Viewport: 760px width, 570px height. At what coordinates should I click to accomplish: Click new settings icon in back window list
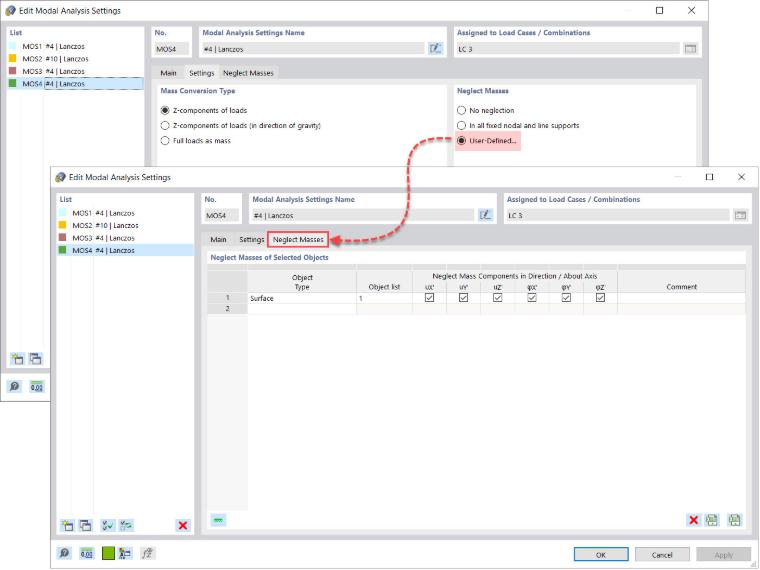click(x=17, y=359)
